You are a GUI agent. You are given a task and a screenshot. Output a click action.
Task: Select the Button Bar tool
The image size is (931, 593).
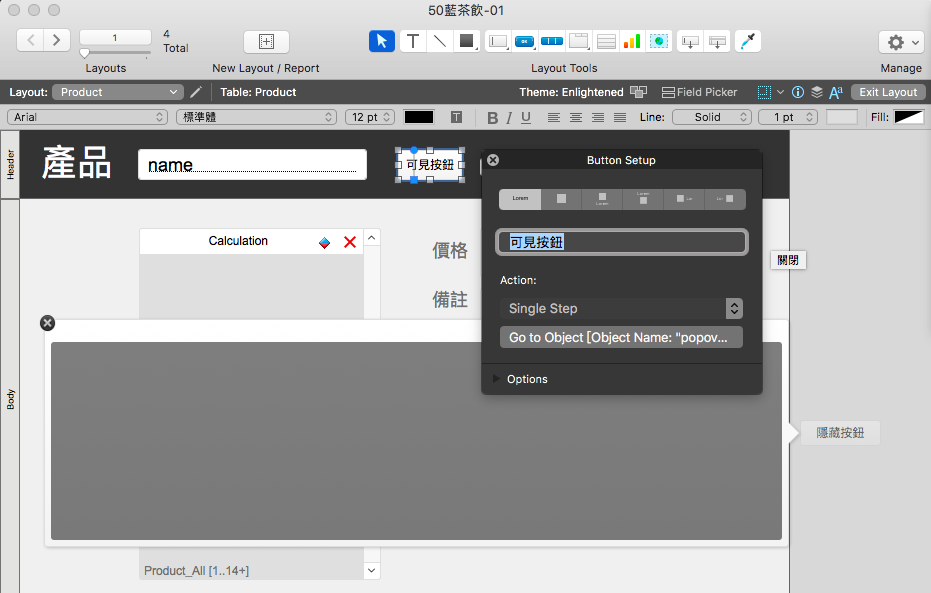click(552, 41)
